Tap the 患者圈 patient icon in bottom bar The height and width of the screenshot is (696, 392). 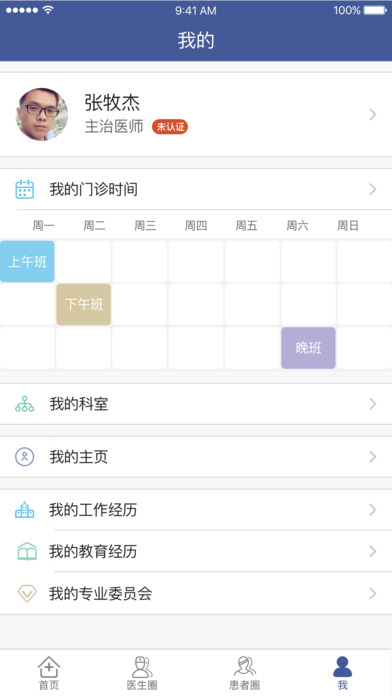pos(245,667)
